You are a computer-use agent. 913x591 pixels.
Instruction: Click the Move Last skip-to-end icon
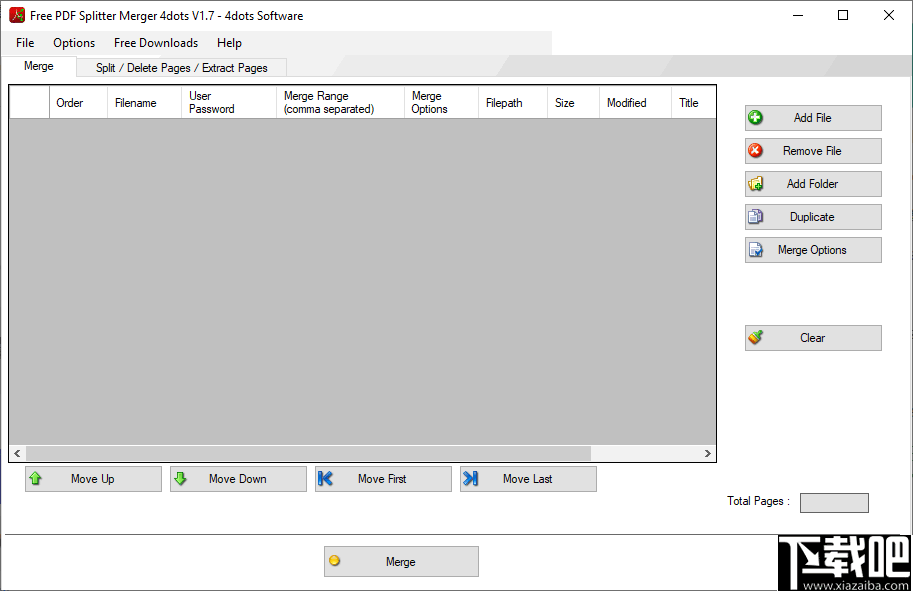point(472,479)
